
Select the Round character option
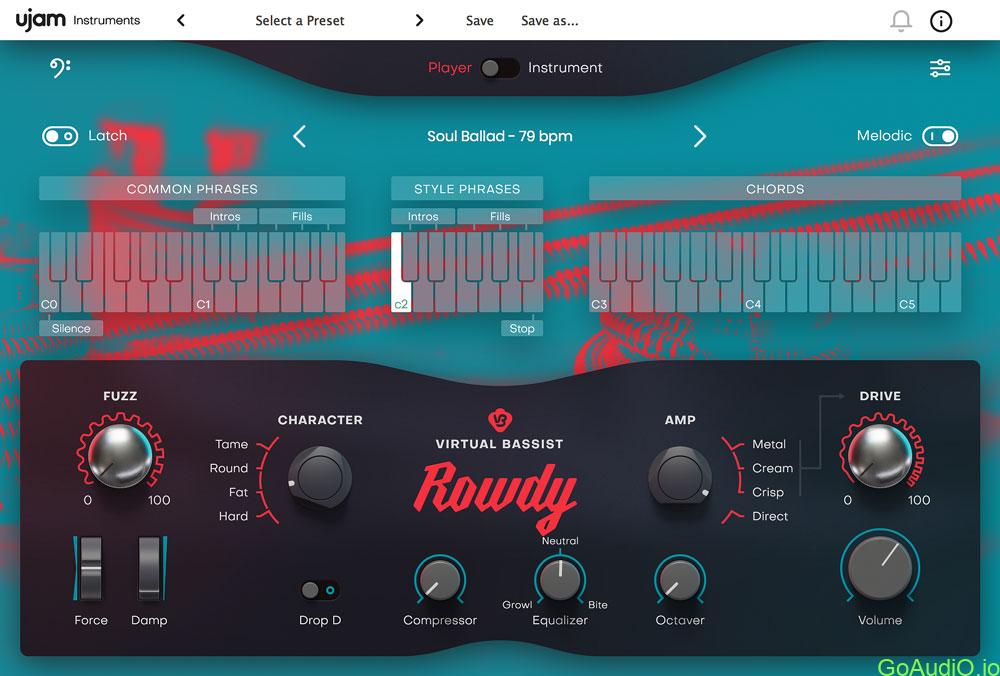228,468
